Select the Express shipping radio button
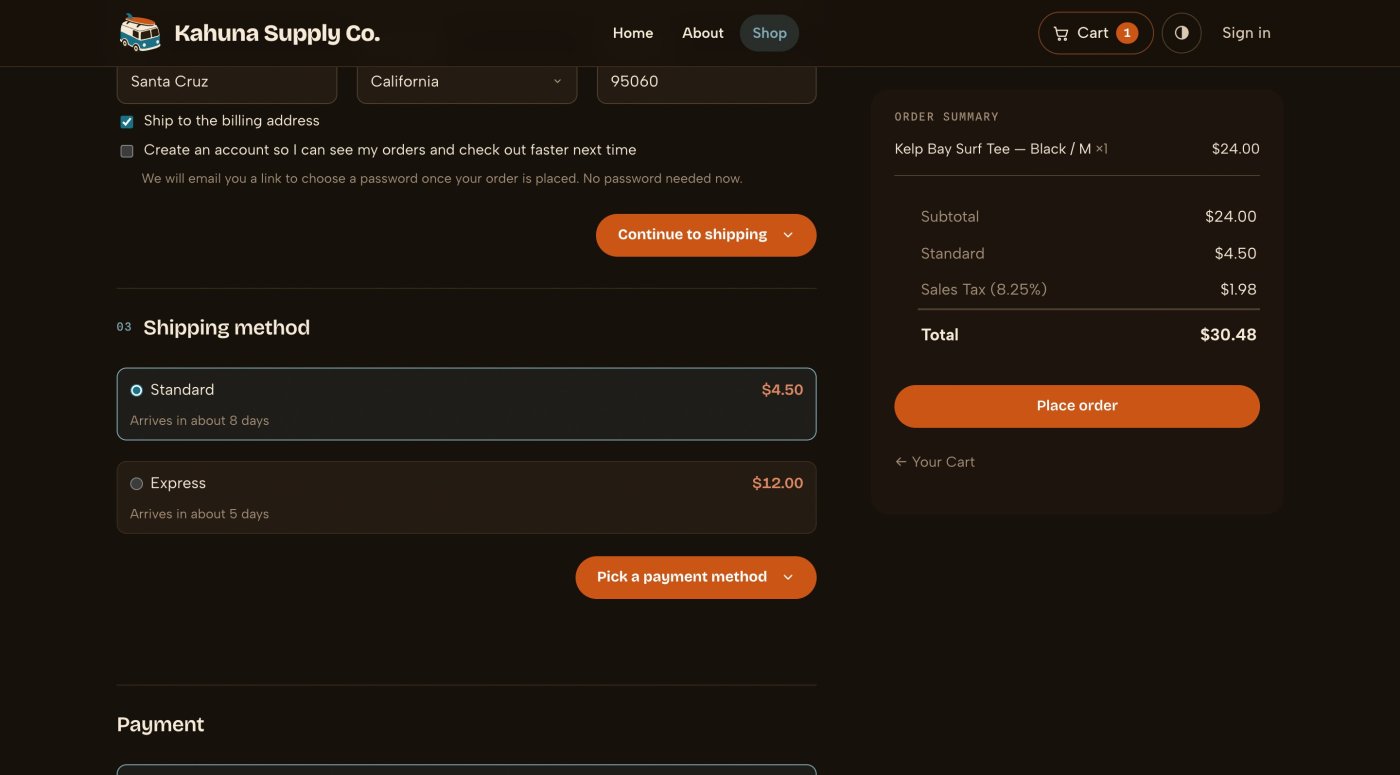The width and height of the screenshot is (1400, 775). click(x=137, y=484)
